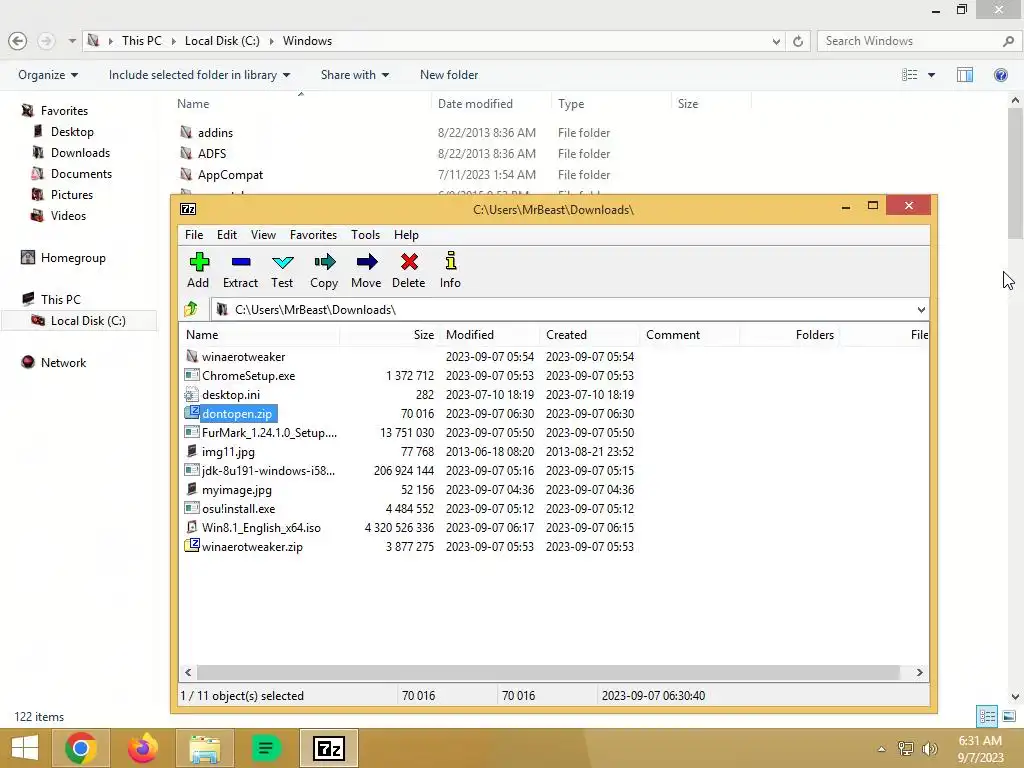Viewport: 1024px width, 768px height.
Task: Click the 7-Zip horizontal scrollbar
Action: 549,672
